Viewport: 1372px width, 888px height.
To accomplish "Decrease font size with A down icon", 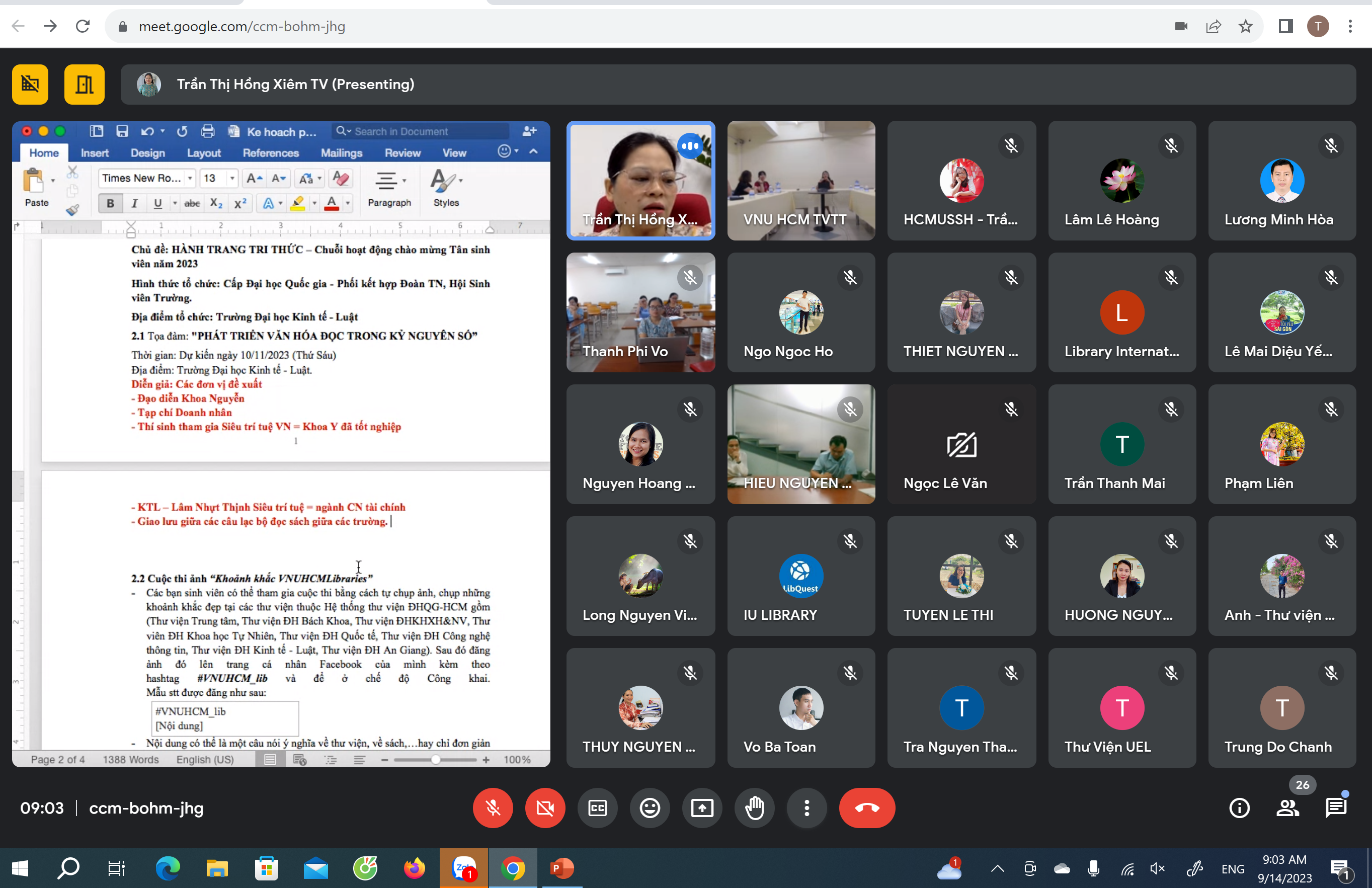I will [278, 178].
